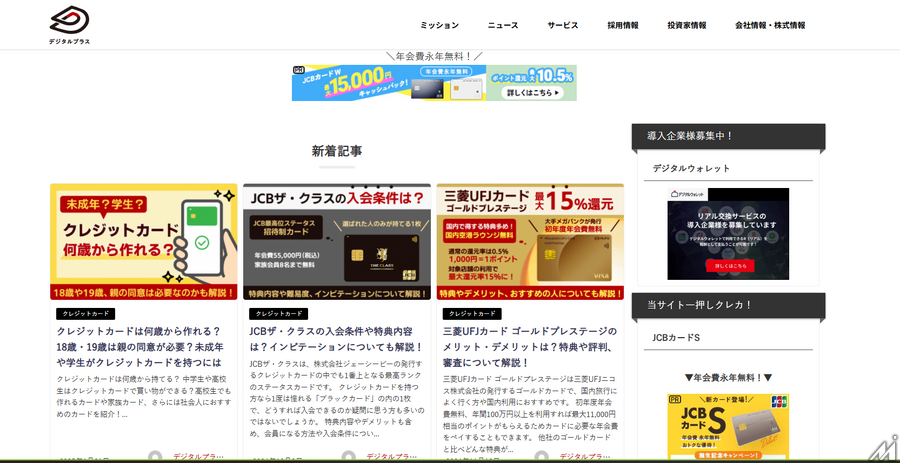Open the サービス menu item
The width and height of the screenshot is (900, 463).
point(562,25)
